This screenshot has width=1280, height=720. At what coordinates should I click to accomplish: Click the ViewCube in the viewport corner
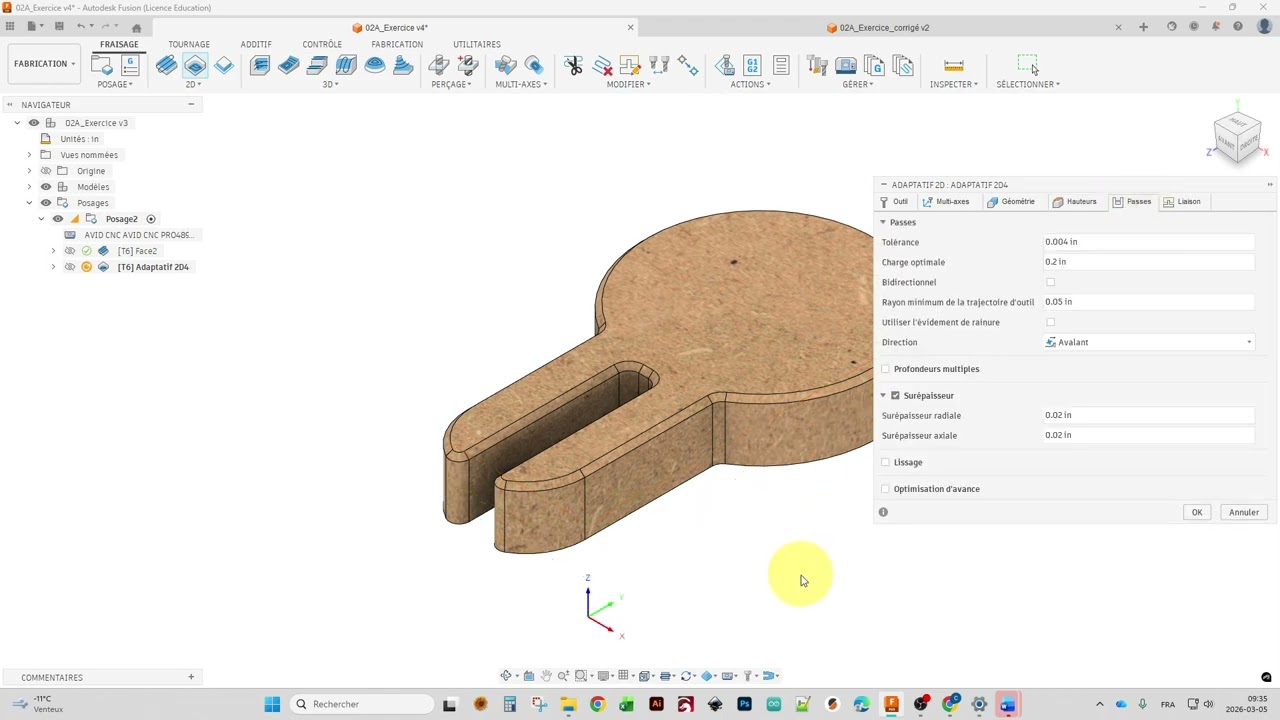point(1237,138)
